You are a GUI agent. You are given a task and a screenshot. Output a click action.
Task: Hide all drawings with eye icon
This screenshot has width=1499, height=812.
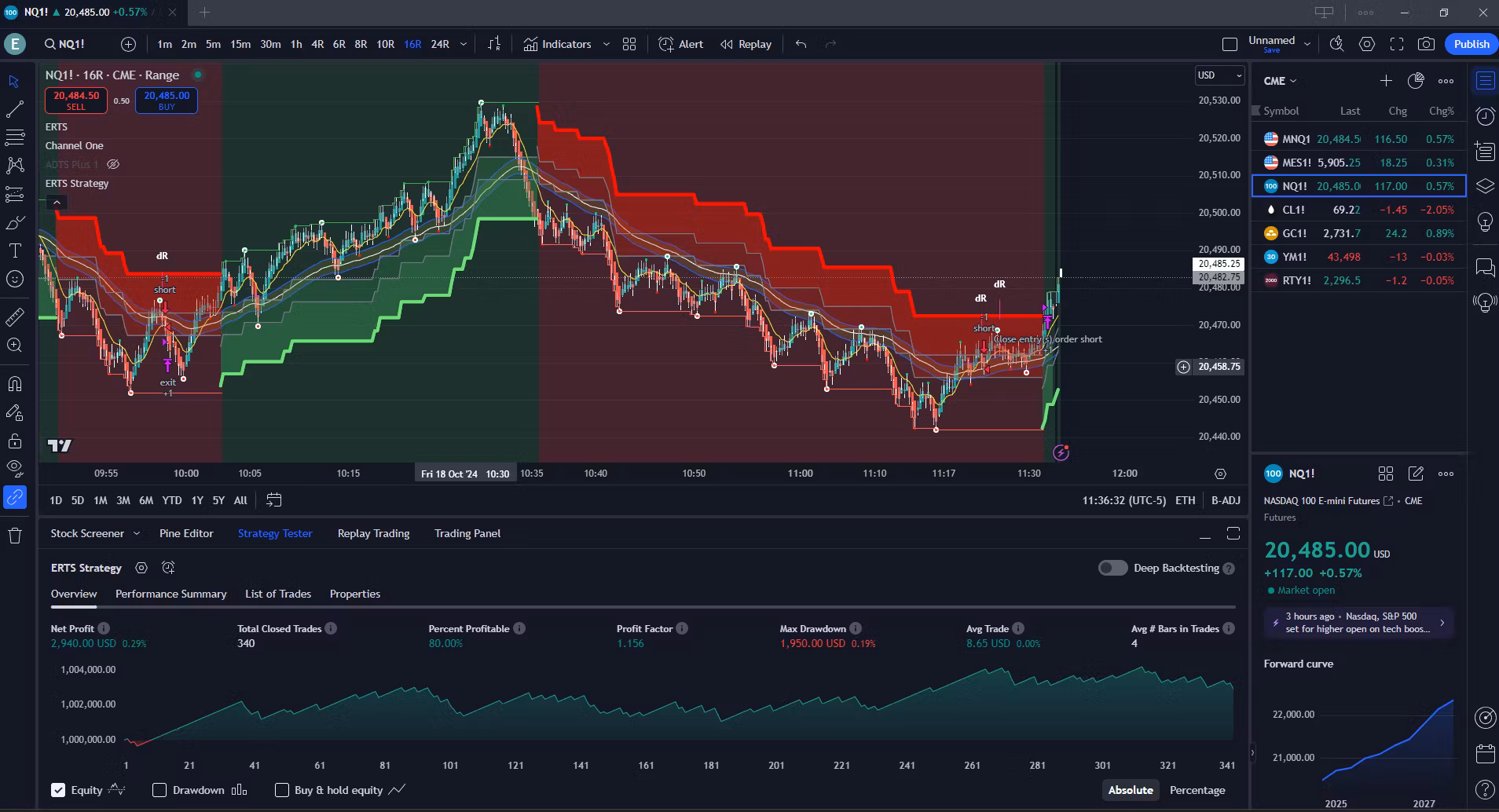(15, 468)
